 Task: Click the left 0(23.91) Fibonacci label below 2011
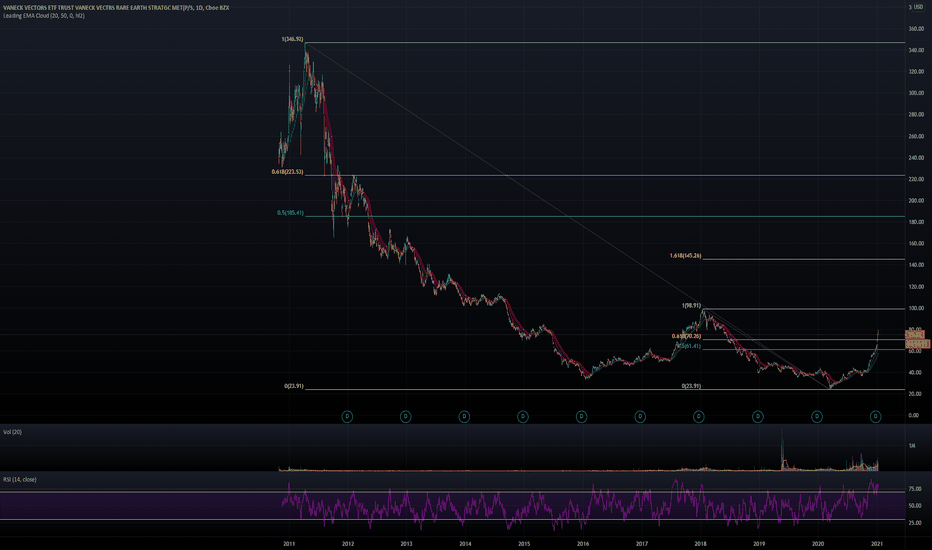coord(294,386)
